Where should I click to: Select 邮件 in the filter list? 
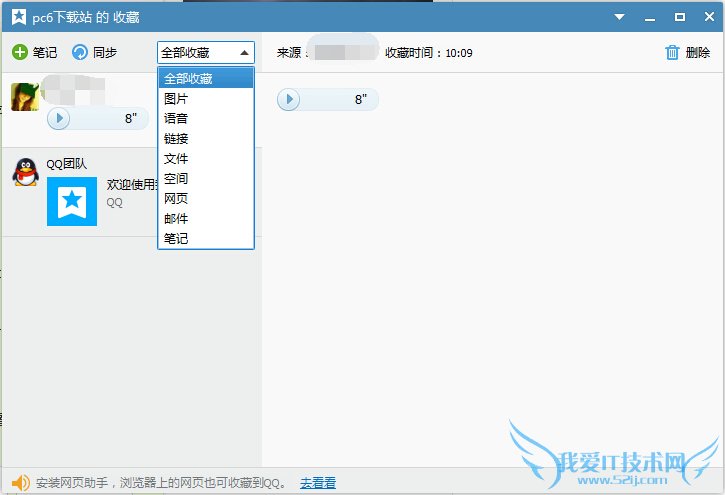(206, 218)
